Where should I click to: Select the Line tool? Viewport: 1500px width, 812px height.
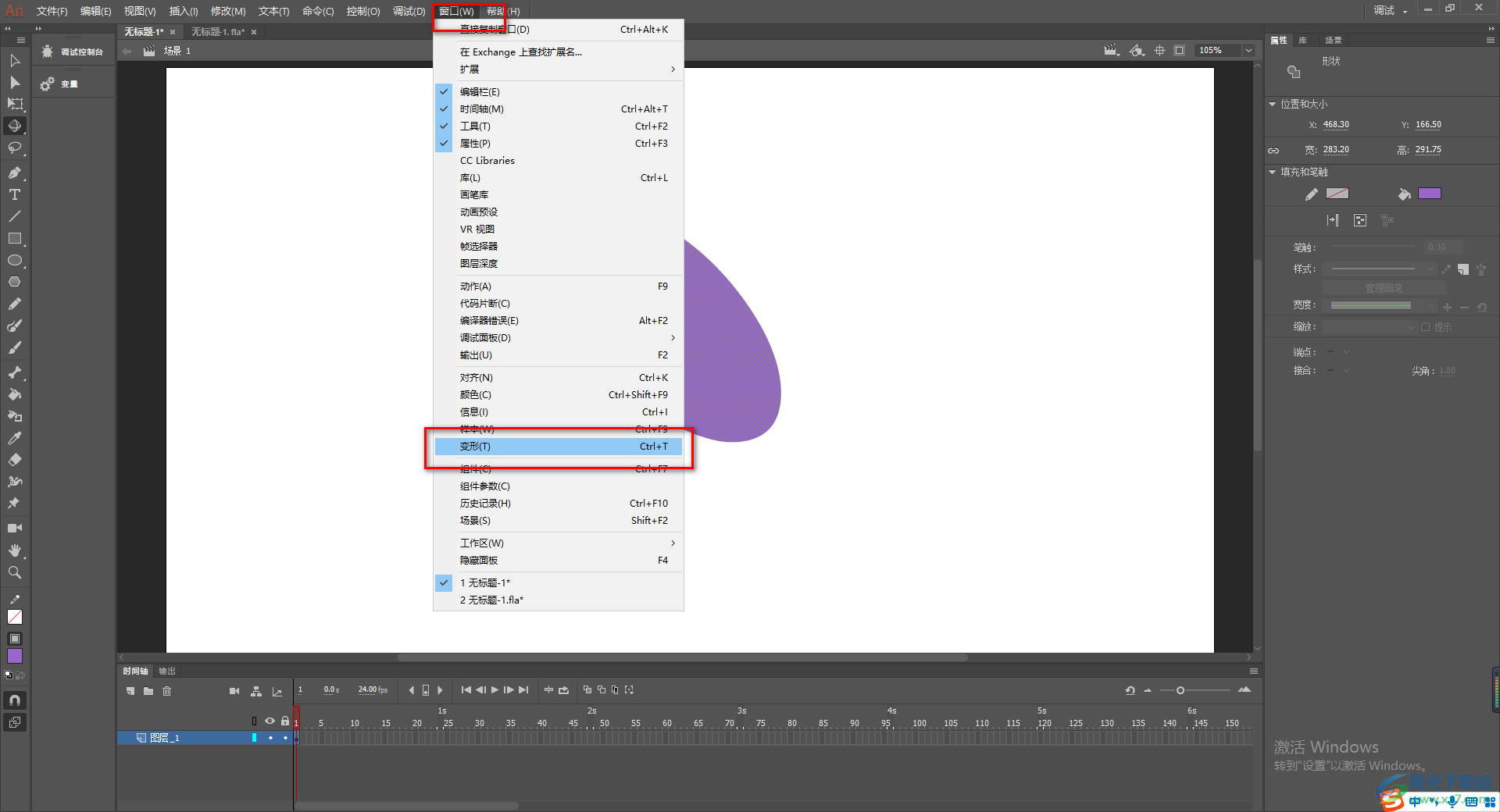pos(15,216)
